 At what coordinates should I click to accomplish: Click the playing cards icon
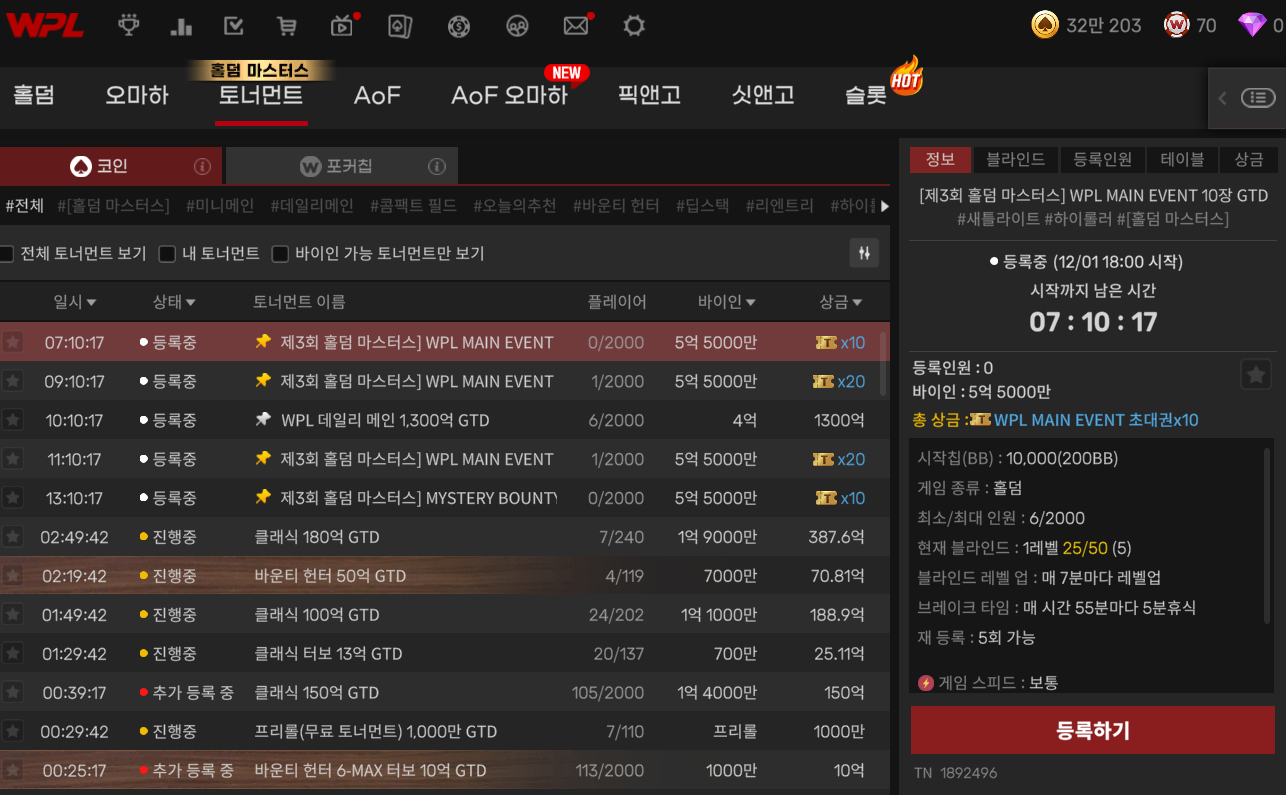[x=400, y=25]
